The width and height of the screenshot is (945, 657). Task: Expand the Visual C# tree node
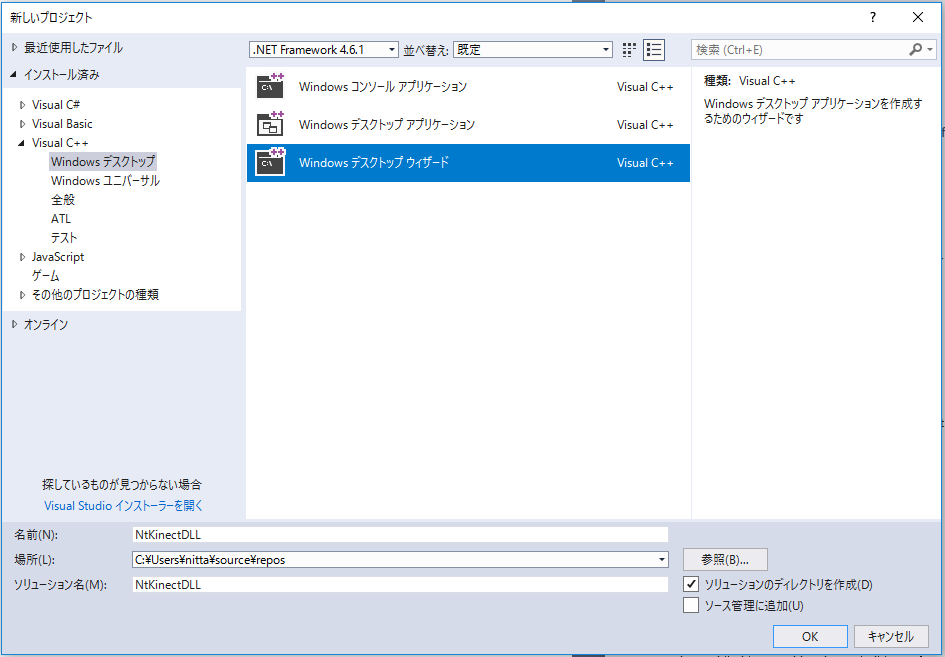[23, 105]
